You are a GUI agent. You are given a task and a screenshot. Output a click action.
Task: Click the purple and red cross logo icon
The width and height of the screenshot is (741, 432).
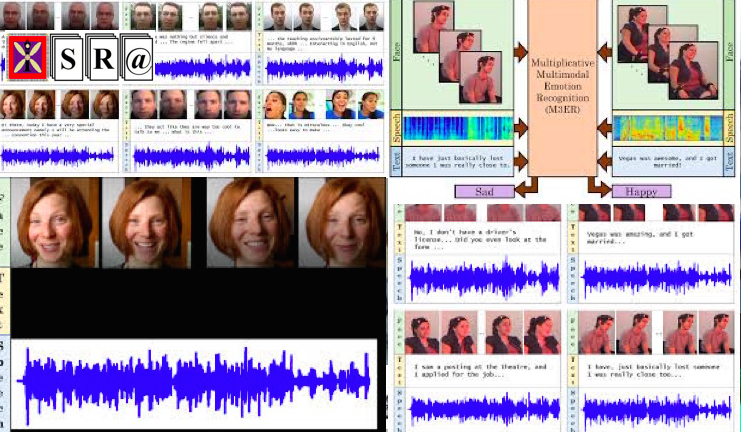pyautogui.click(x=27, y=57)
